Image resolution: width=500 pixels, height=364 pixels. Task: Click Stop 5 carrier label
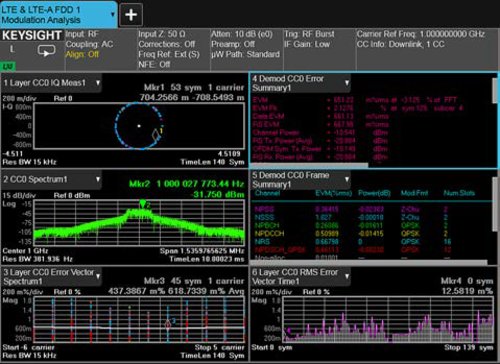click(220, 347)
